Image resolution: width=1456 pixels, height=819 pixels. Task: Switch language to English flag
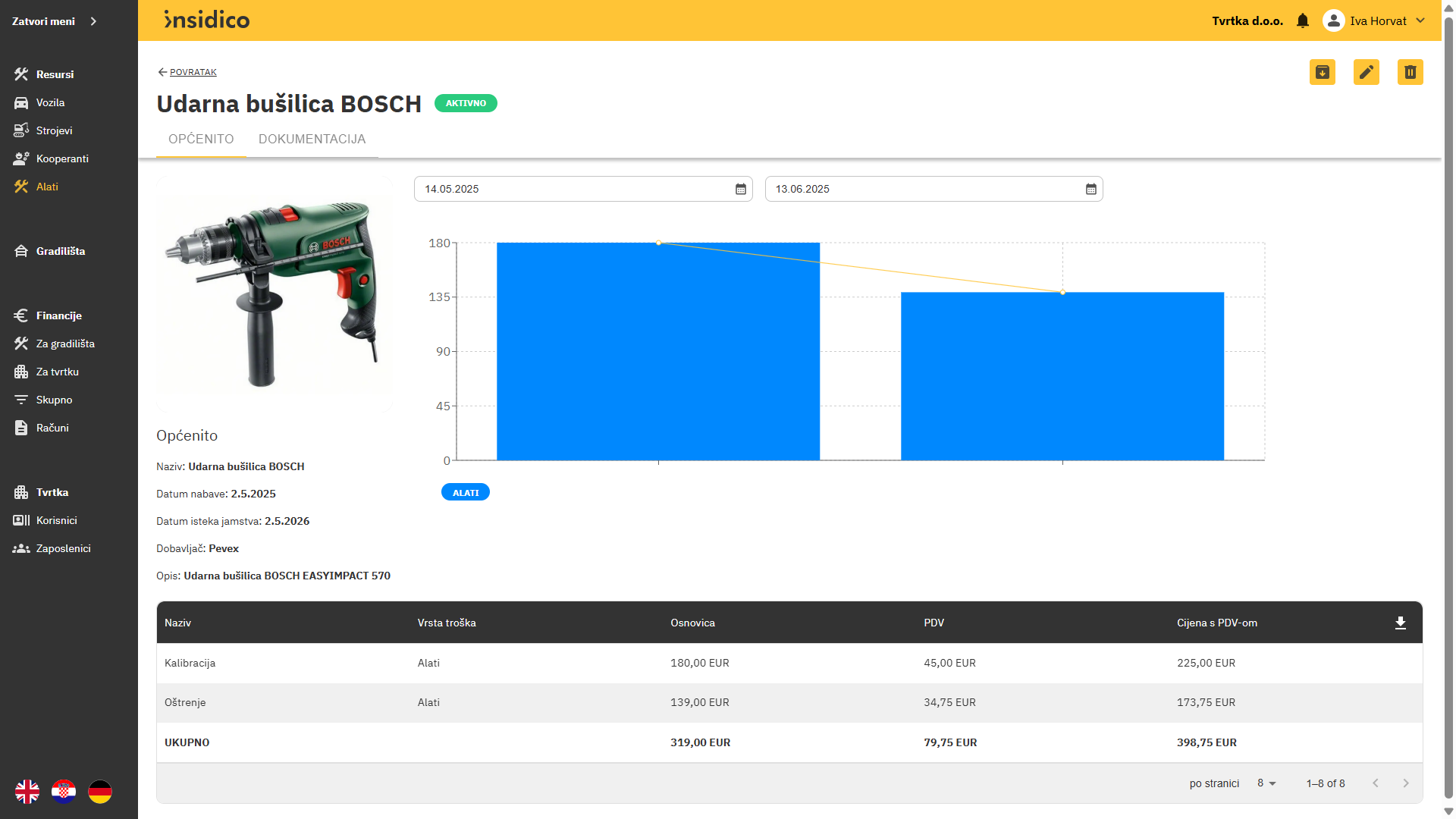click(27, 792)
